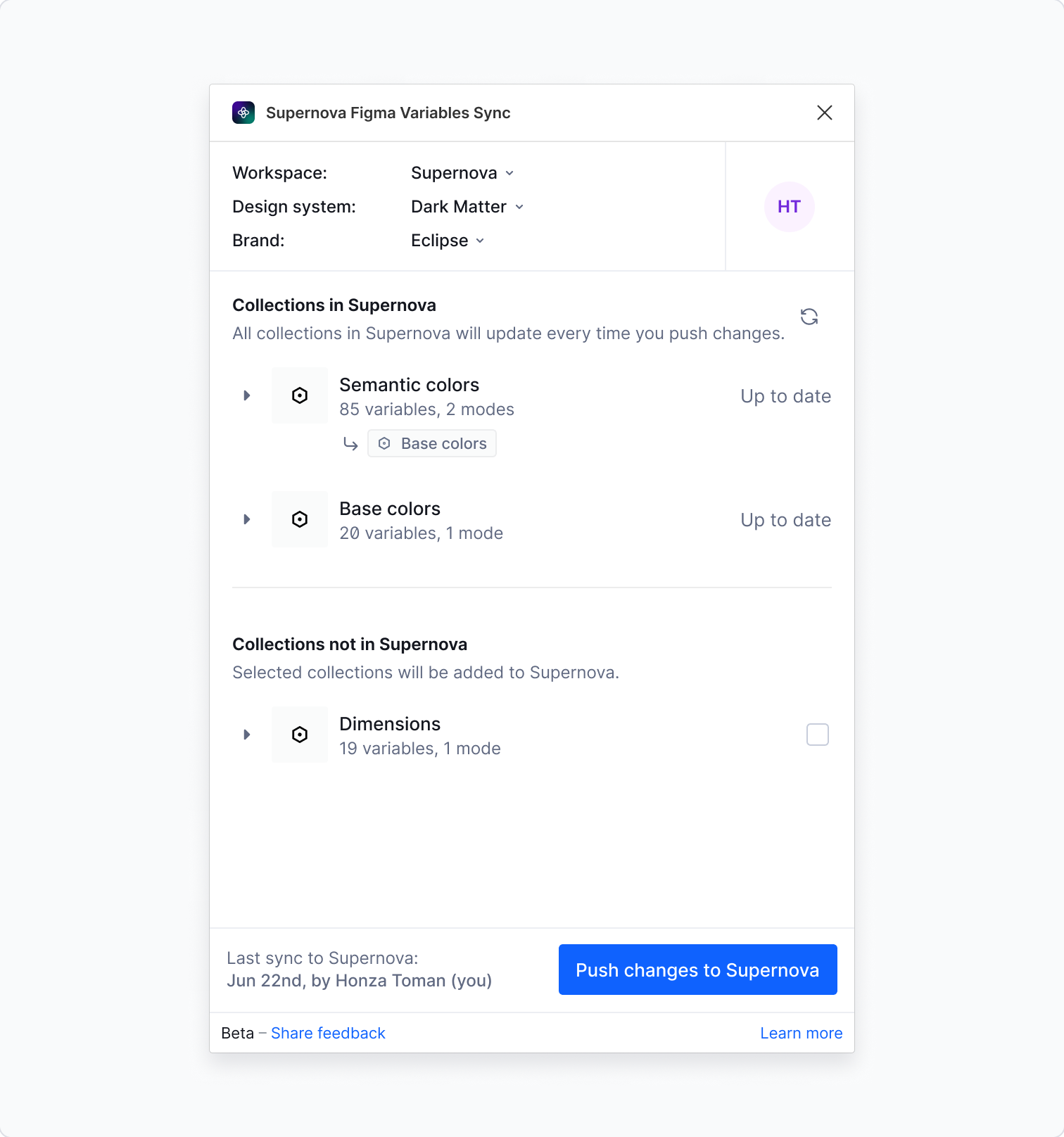Click the Dimensions collection icon
The width and height of the screenshot is (1064, 1137).
[x=300, y=735]
